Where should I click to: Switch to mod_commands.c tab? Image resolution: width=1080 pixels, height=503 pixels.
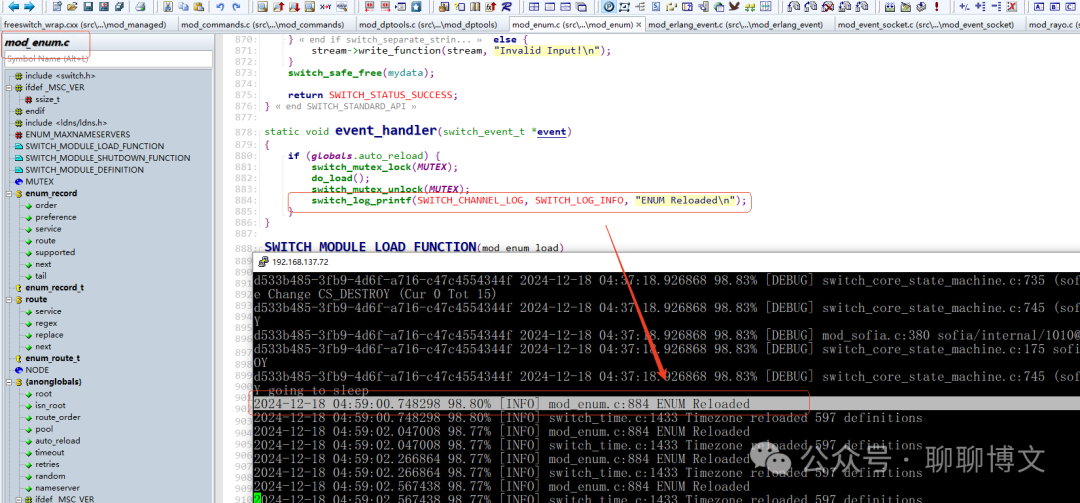[x=268, y=24]
